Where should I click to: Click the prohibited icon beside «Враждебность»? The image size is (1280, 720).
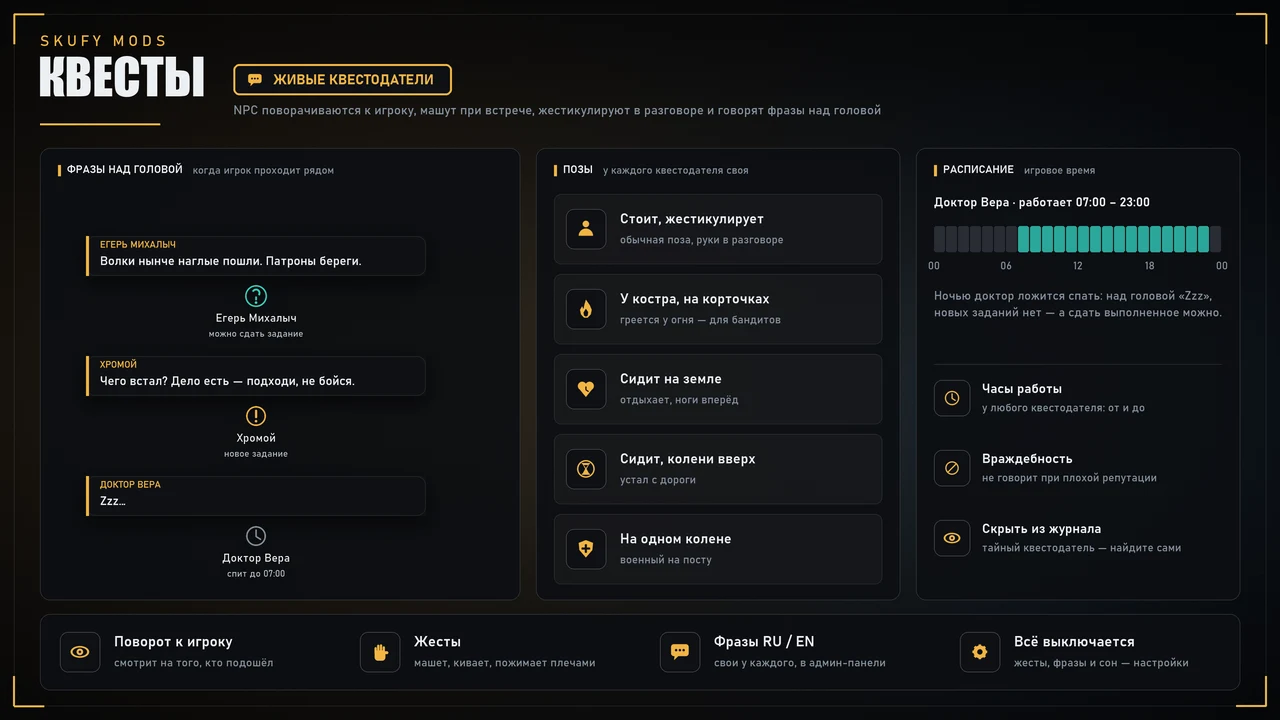(952, 468)
